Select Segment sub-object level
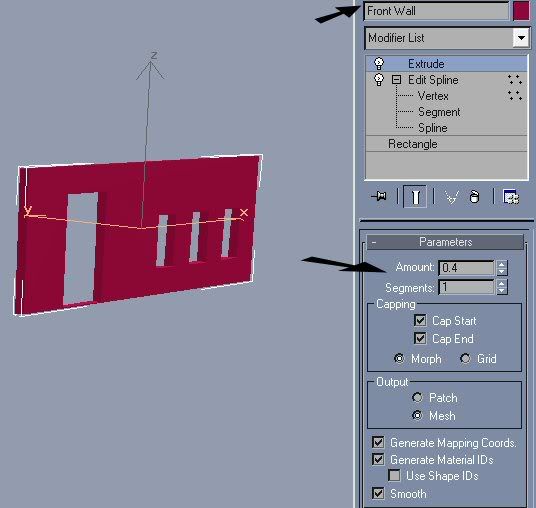This screenshot has width=536, height=508. (x=439, y=112)
